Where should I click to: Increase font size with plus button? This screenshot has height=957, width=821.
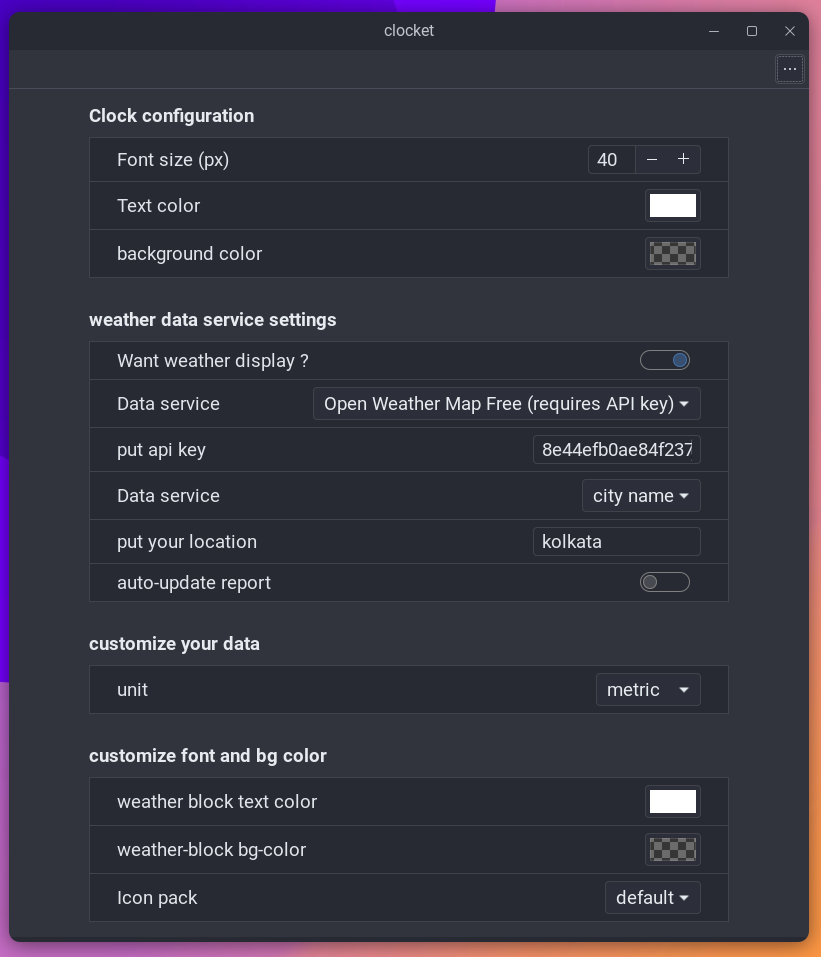[x=684, y=159]
